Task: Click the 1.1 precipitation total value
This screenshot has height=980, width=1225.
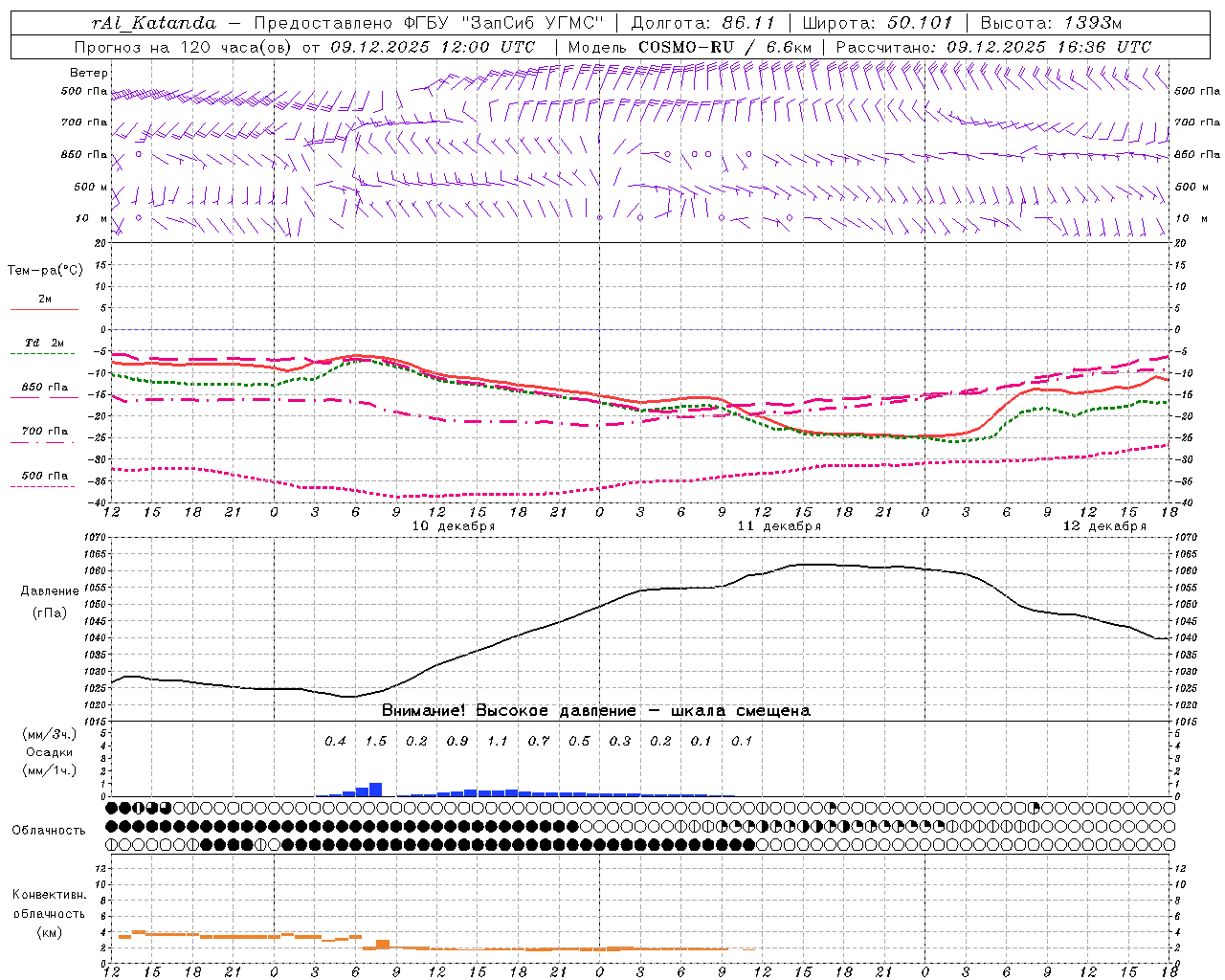Action: click(x=498, y=742)
